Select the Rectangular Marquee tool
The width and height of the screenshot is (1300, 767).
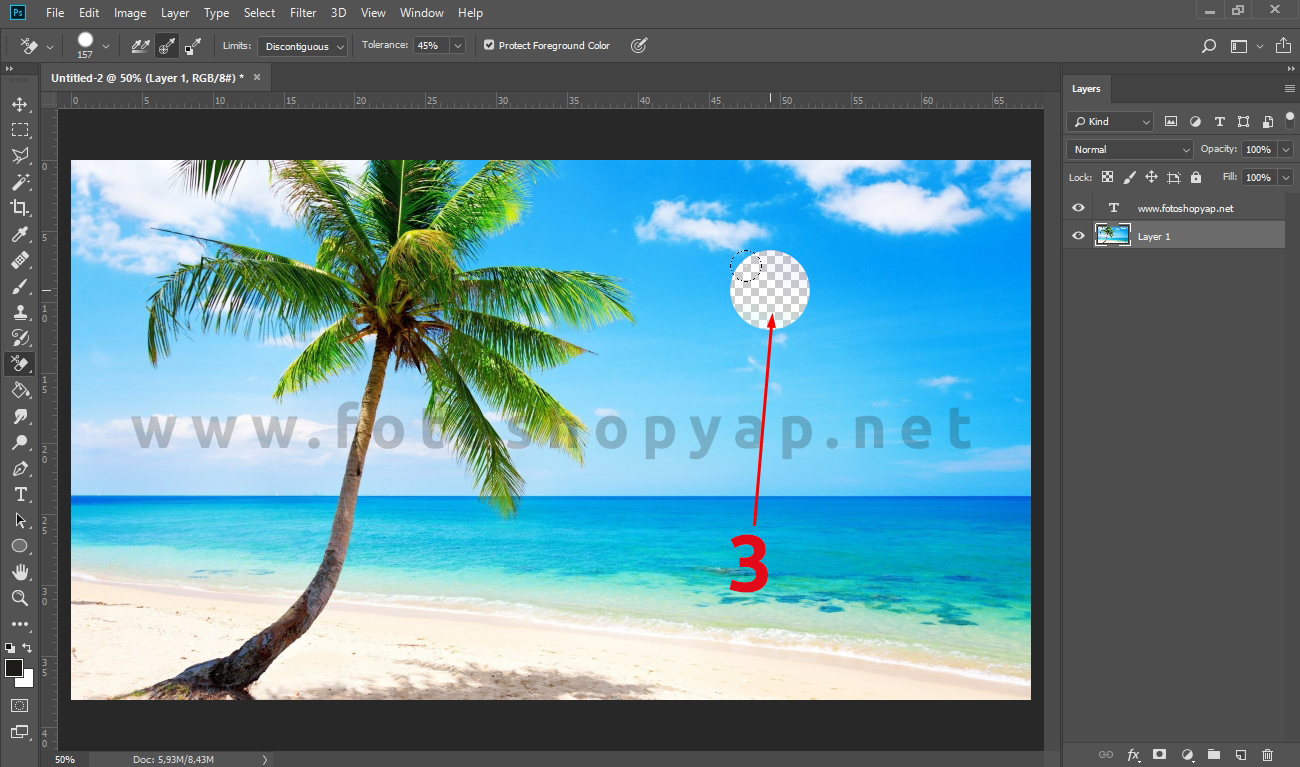tap(19, 130)
